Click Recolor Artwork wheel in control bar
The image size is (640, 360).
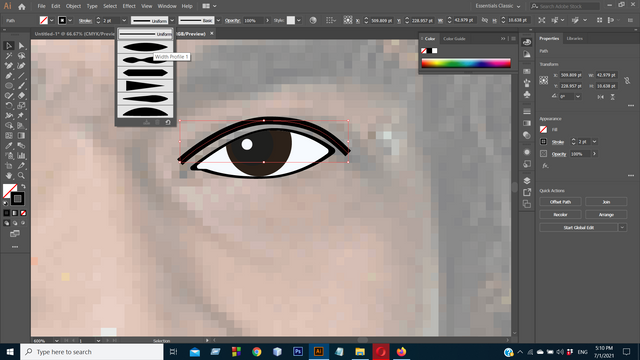(313, 20)
